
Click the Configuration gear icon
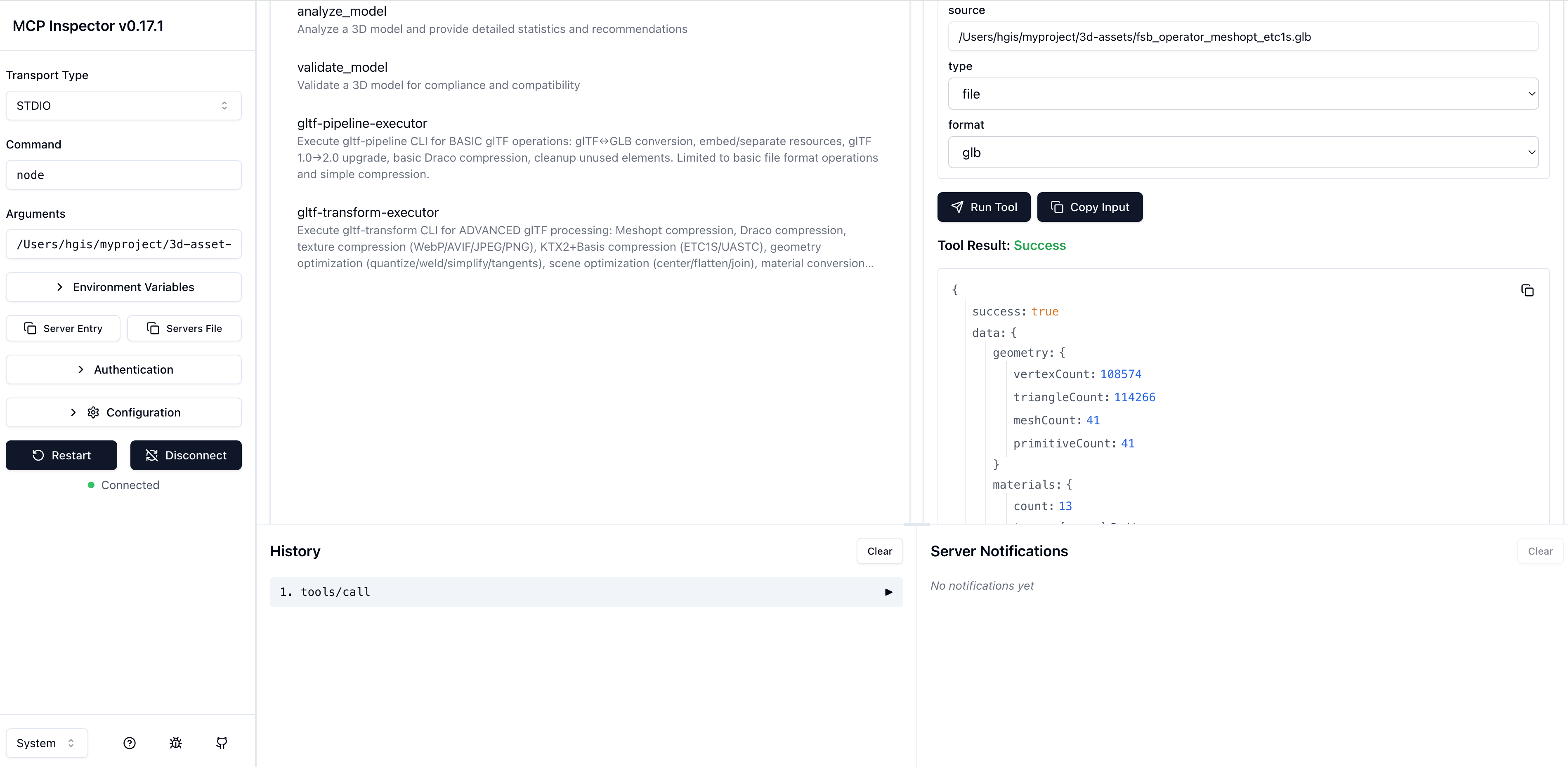[x=93, y=412]
